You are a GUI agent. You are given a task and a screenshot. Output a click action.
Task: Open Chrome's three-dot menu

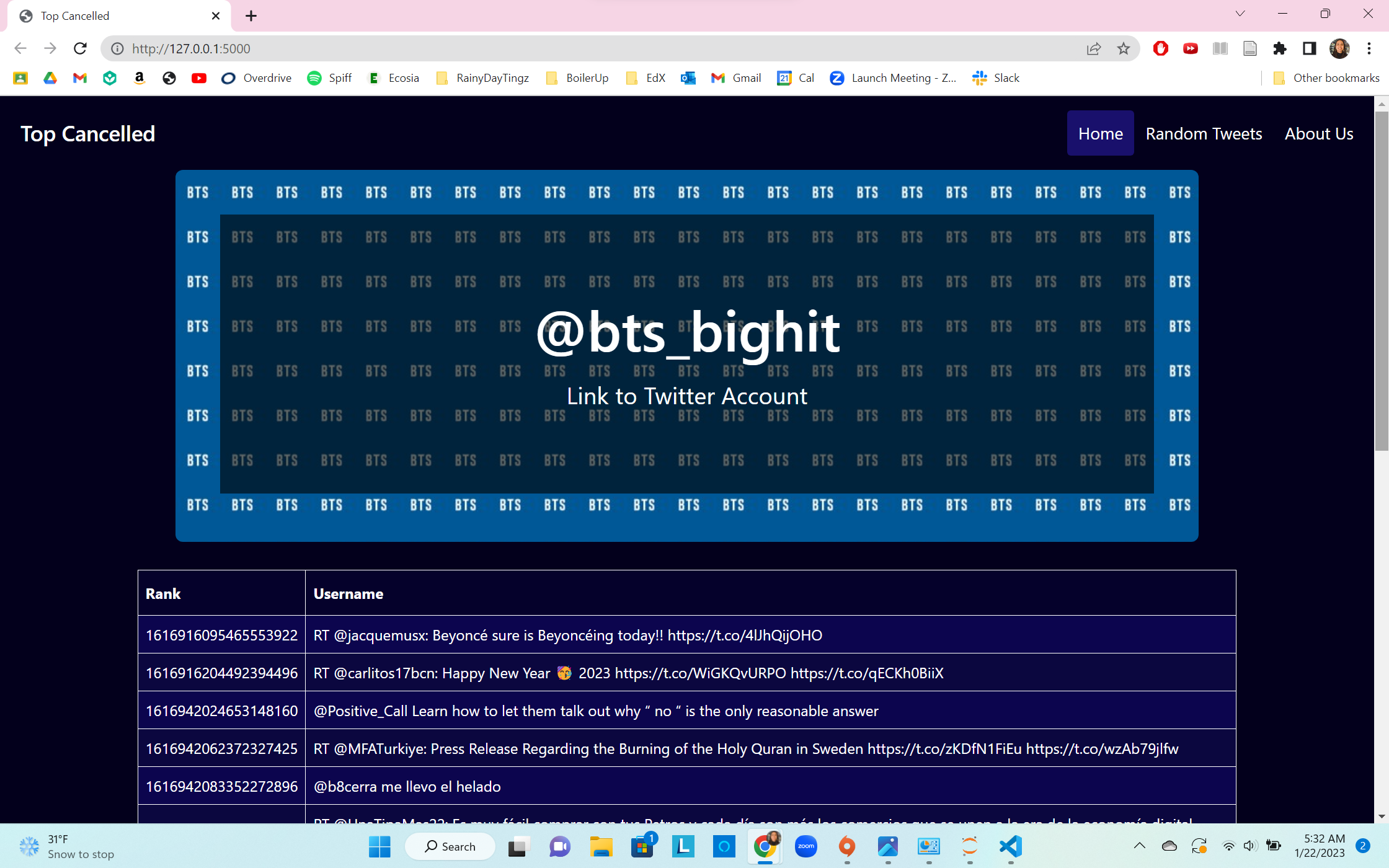(x=1369, y=48)
